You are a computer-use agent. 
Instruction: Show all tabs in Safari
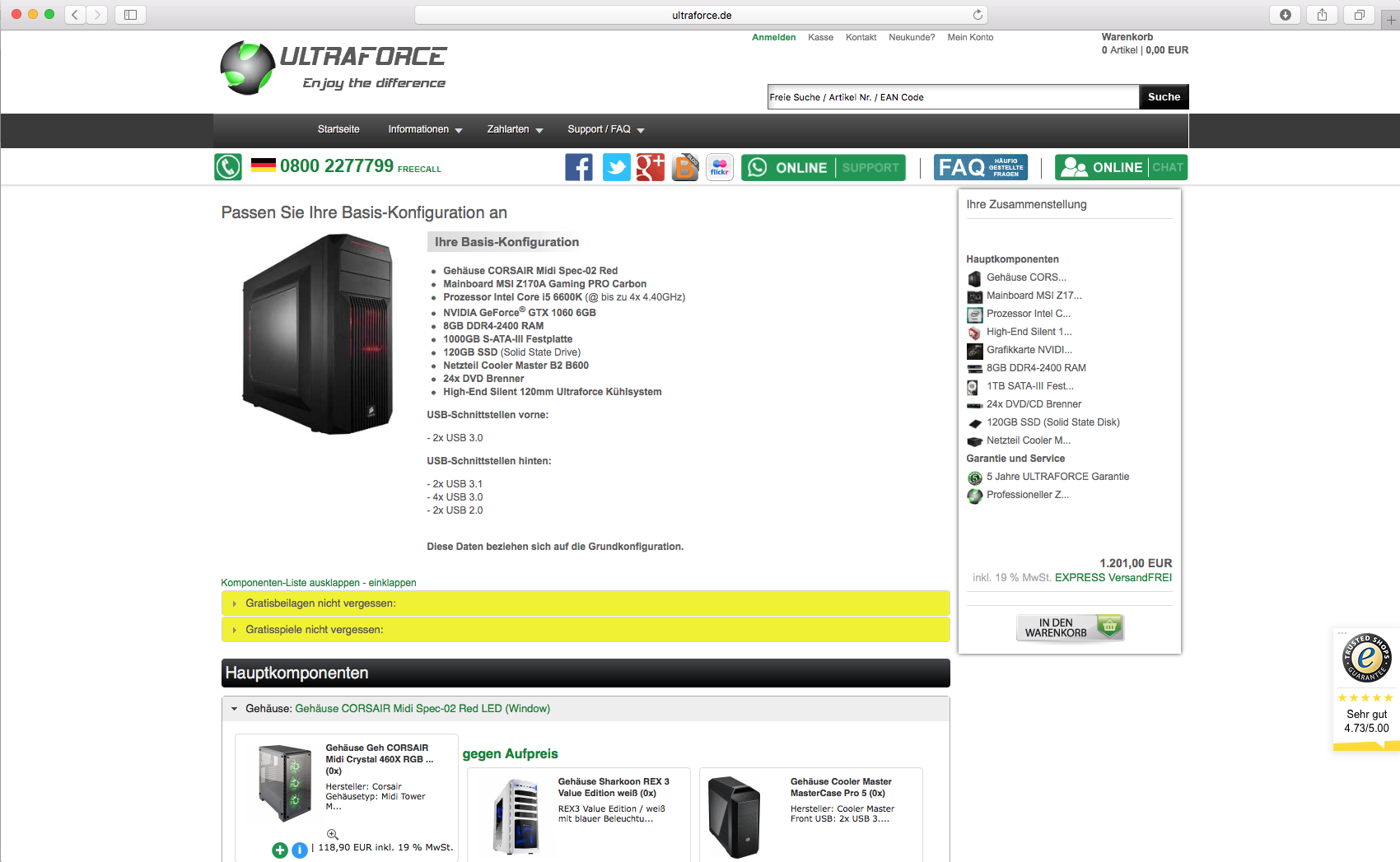1359,15
